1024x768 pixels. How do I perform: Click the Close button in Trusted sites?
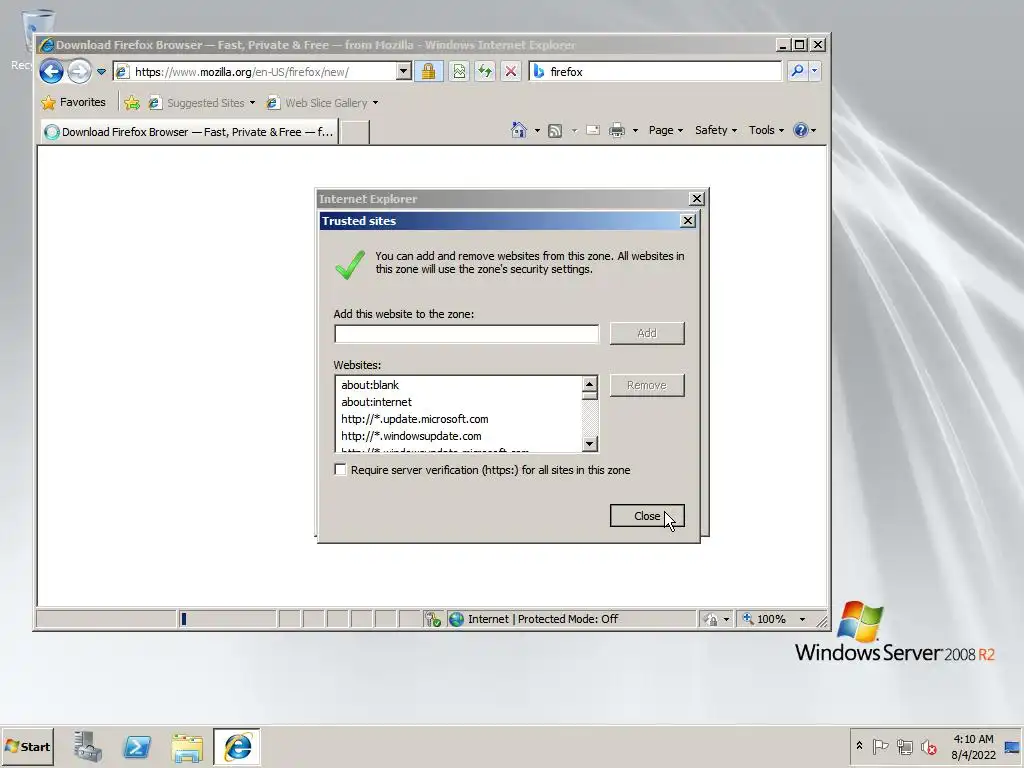click(x=647, y=516)
